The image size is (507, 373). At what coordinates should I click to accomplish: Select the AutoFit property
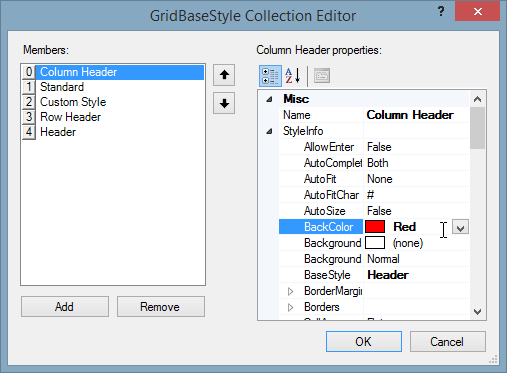pyautogui.click(x=320, y=179)
